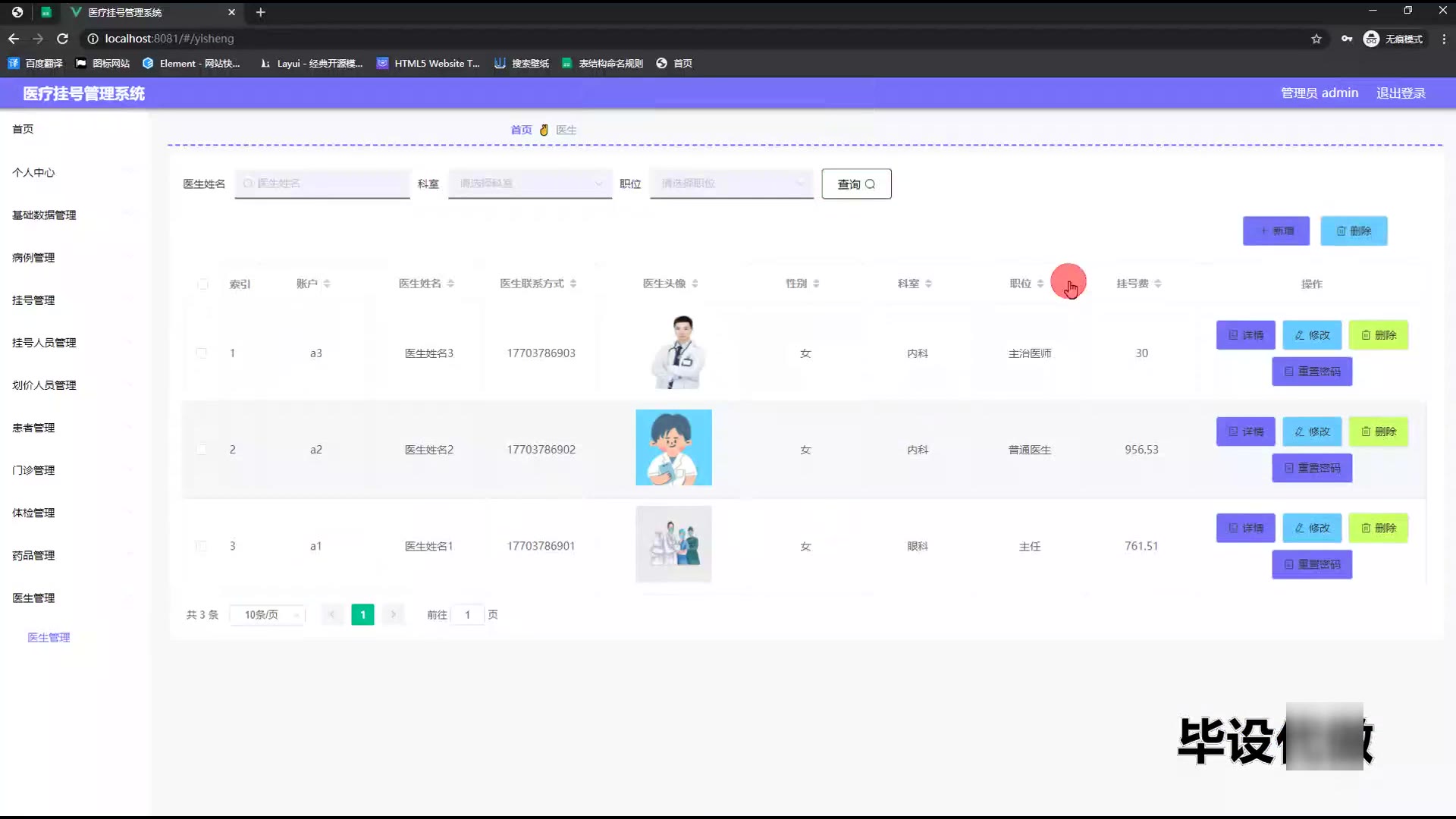Select 药品管理 sidebar menu item
The width and height of the screenshot is (1456, 819).
point(33,556)
